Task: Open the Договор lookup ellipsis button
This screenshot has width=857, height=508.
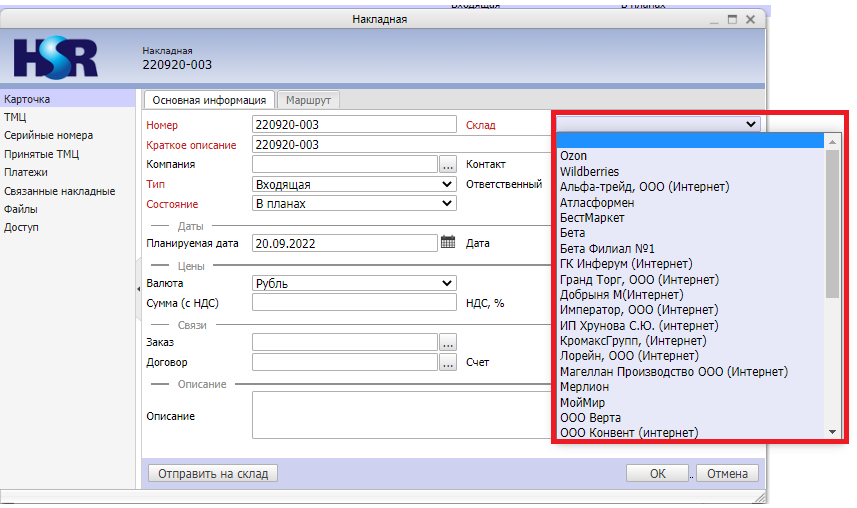Action: (448, 363)
